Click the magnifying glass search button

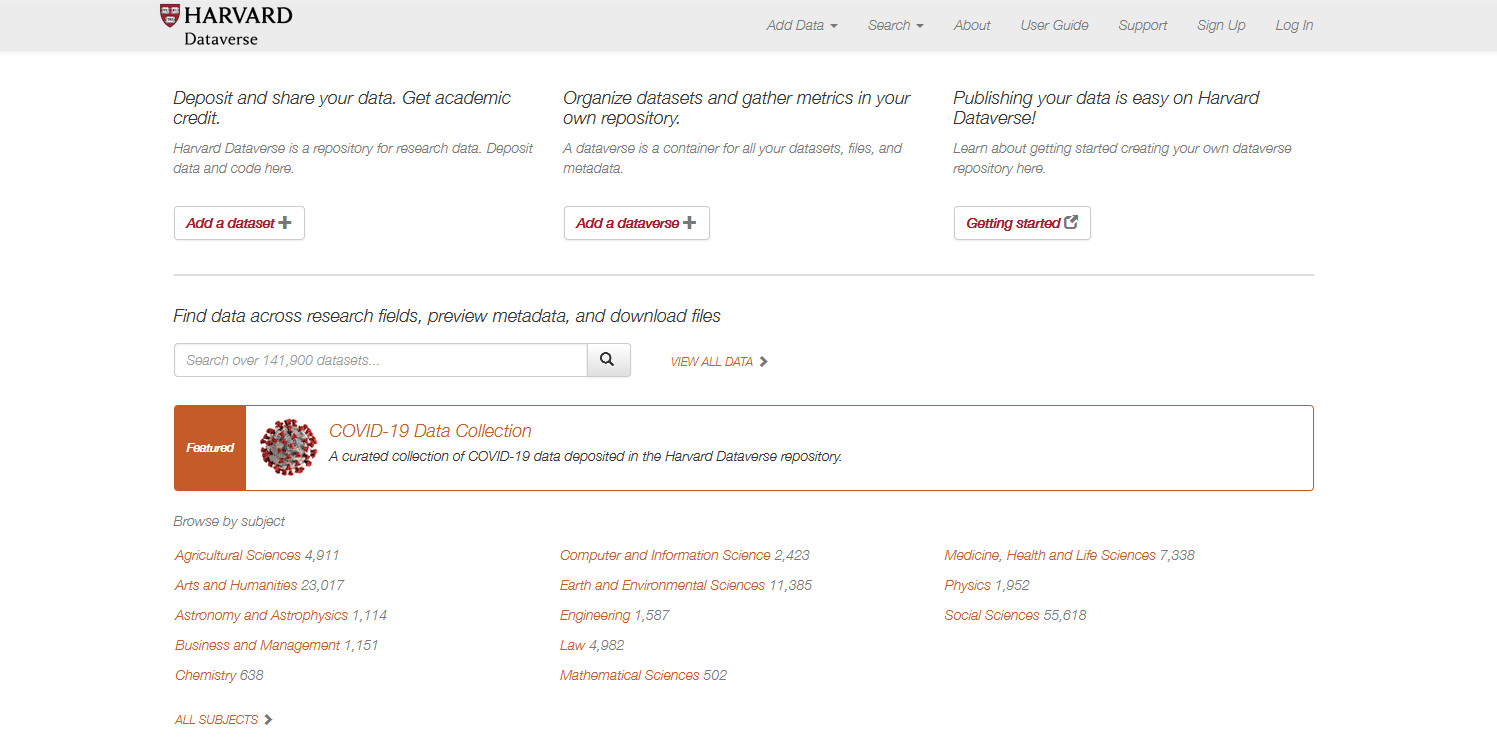[x=609, y=360]
